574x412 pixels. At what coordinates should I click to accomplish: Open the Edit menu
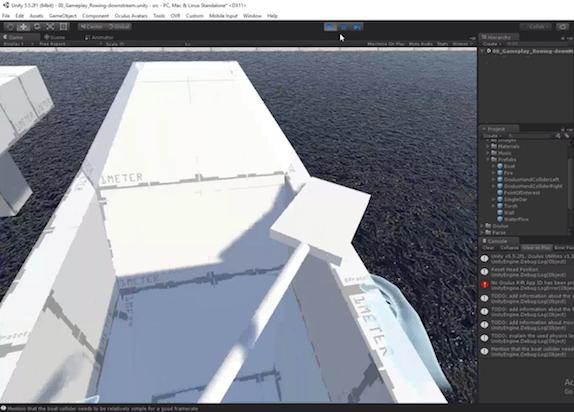tap(19, 16)
